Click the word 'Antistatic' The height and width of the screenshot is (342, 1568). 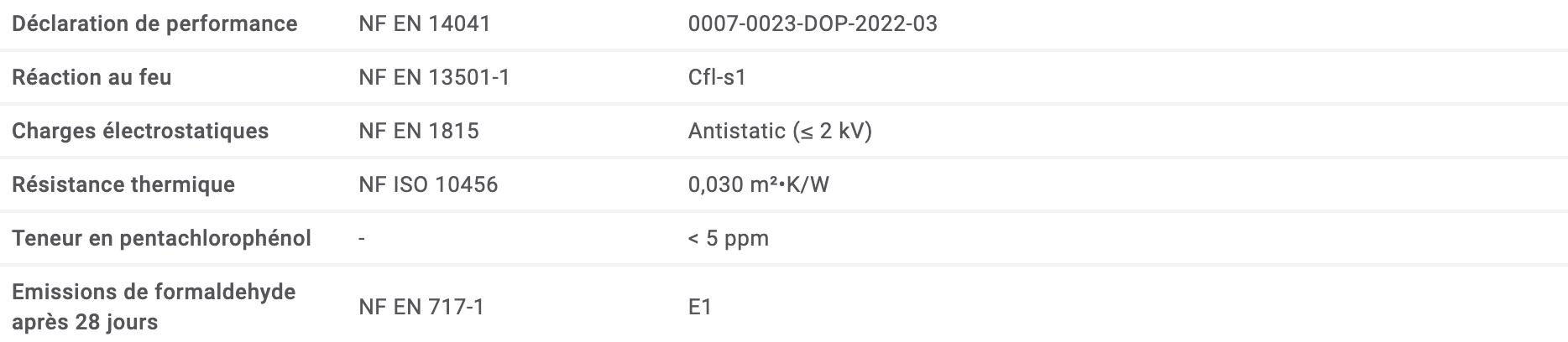pos(736,131)
